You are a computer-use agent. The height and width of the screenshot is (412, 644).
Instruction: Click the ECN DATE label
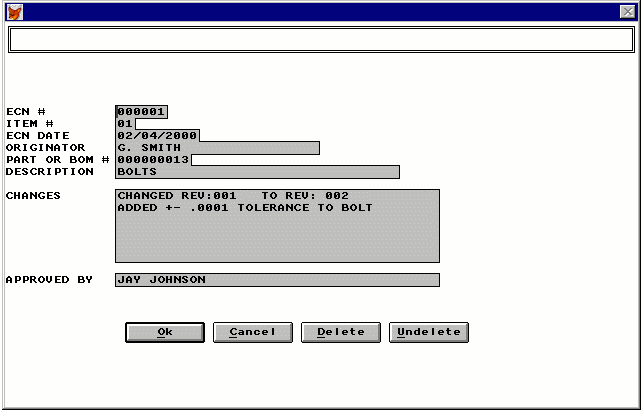pyautogui.click(x=38, y=136)
